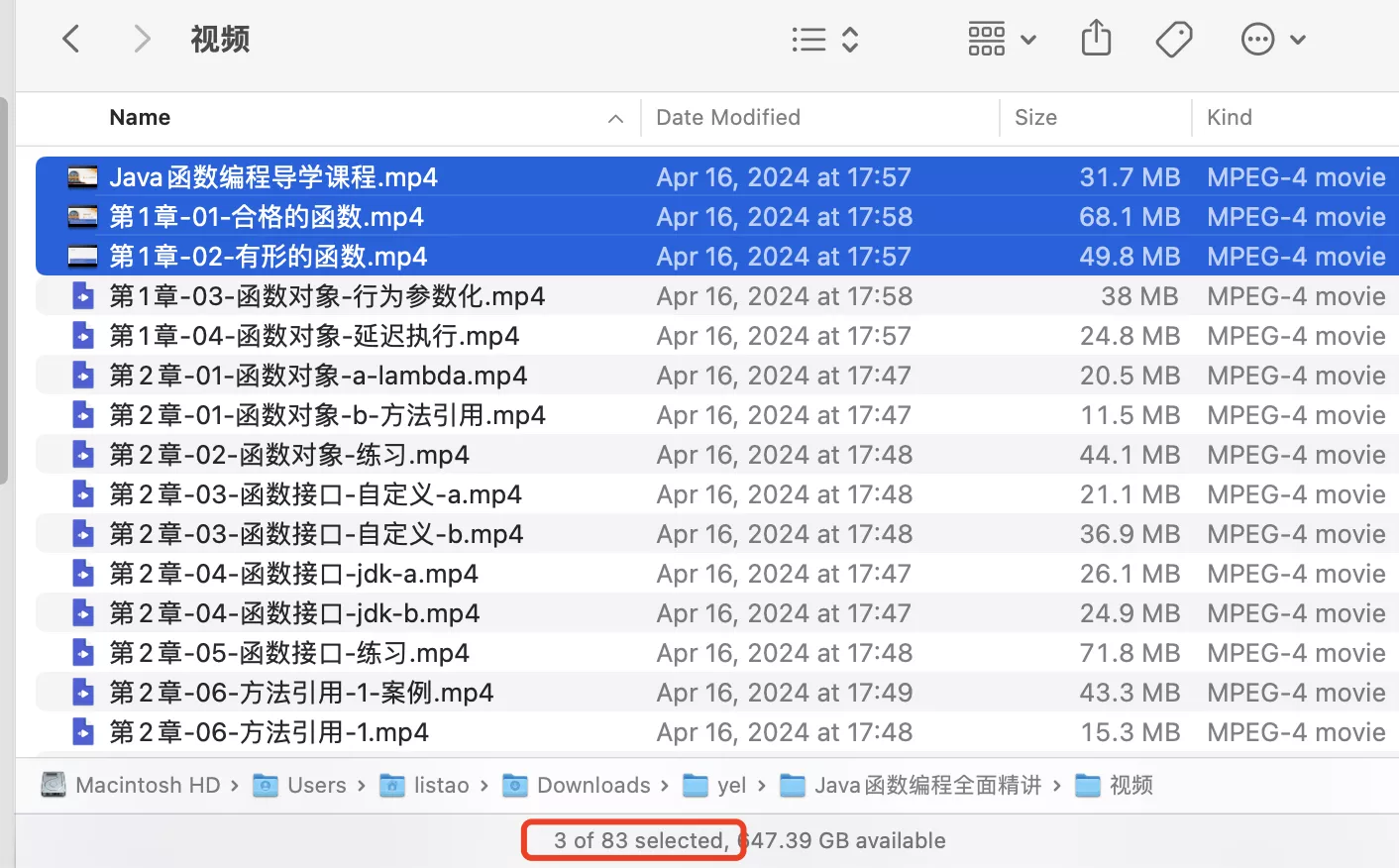Sort by the Kind column header
Image resolution: width=1399 pixels, height=868 pixels.
[x=1230, y=118]
